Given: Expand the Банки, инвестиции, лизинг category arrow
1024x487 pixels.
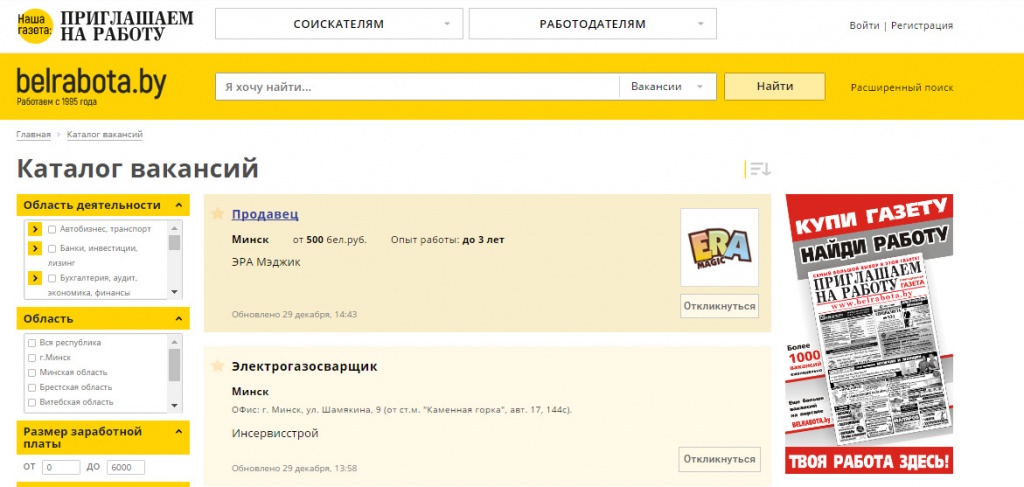Looking at the screenshot, I should 35,249.
